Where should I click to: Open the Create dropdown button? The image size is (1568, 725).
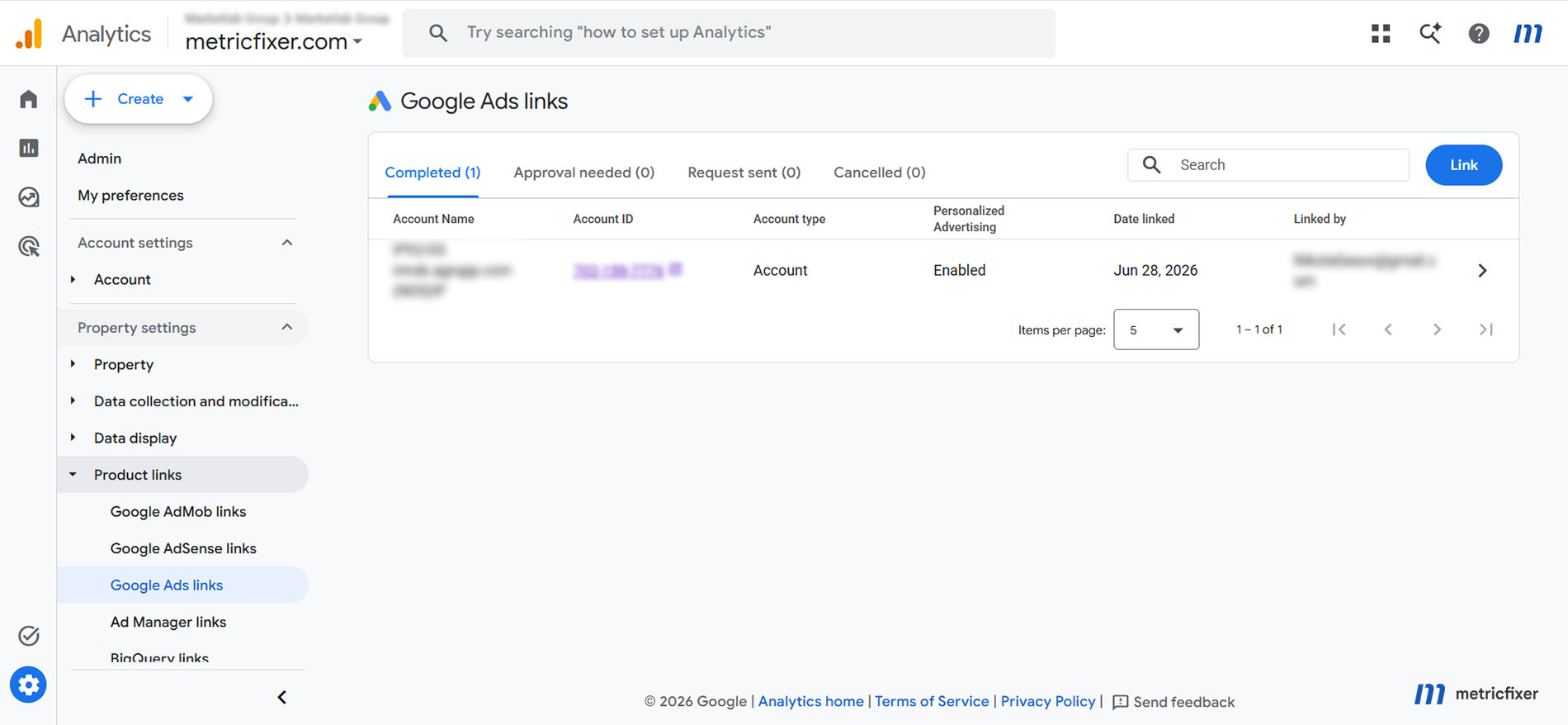[x=139, y=99]
